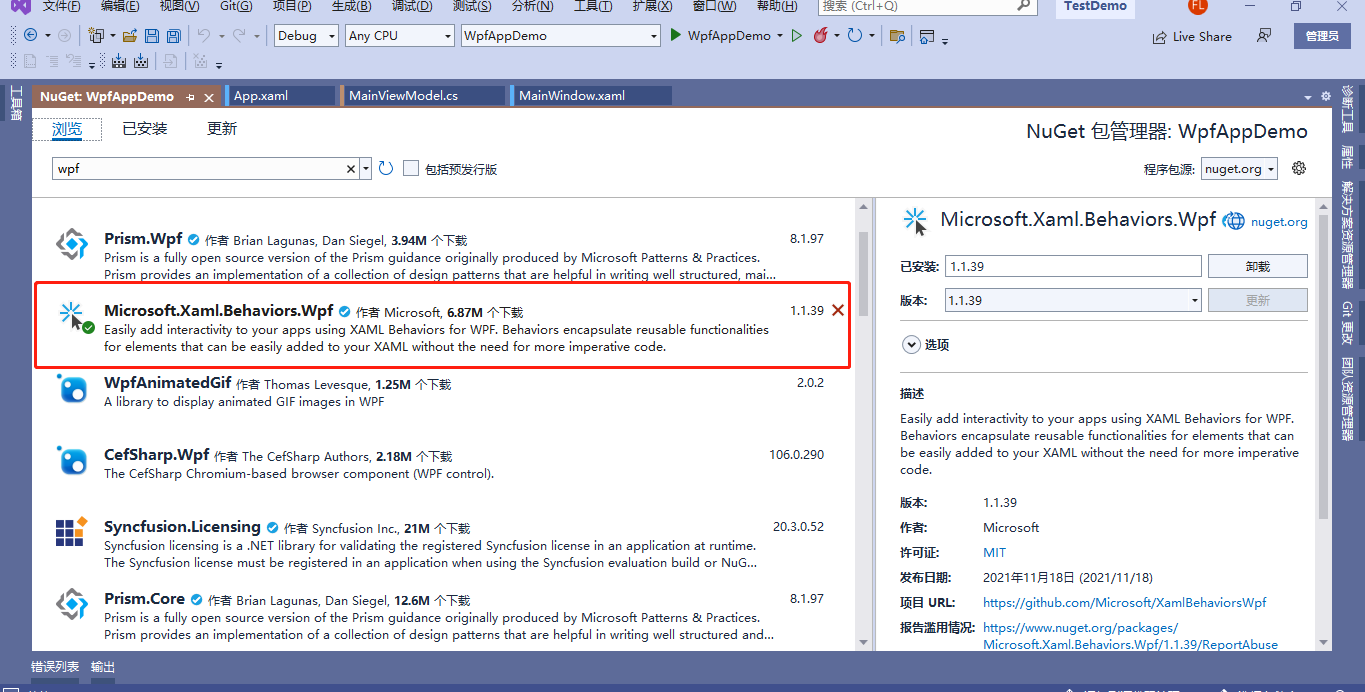
Task: Switch to the 已安装 tab
Action: [145, 129]
